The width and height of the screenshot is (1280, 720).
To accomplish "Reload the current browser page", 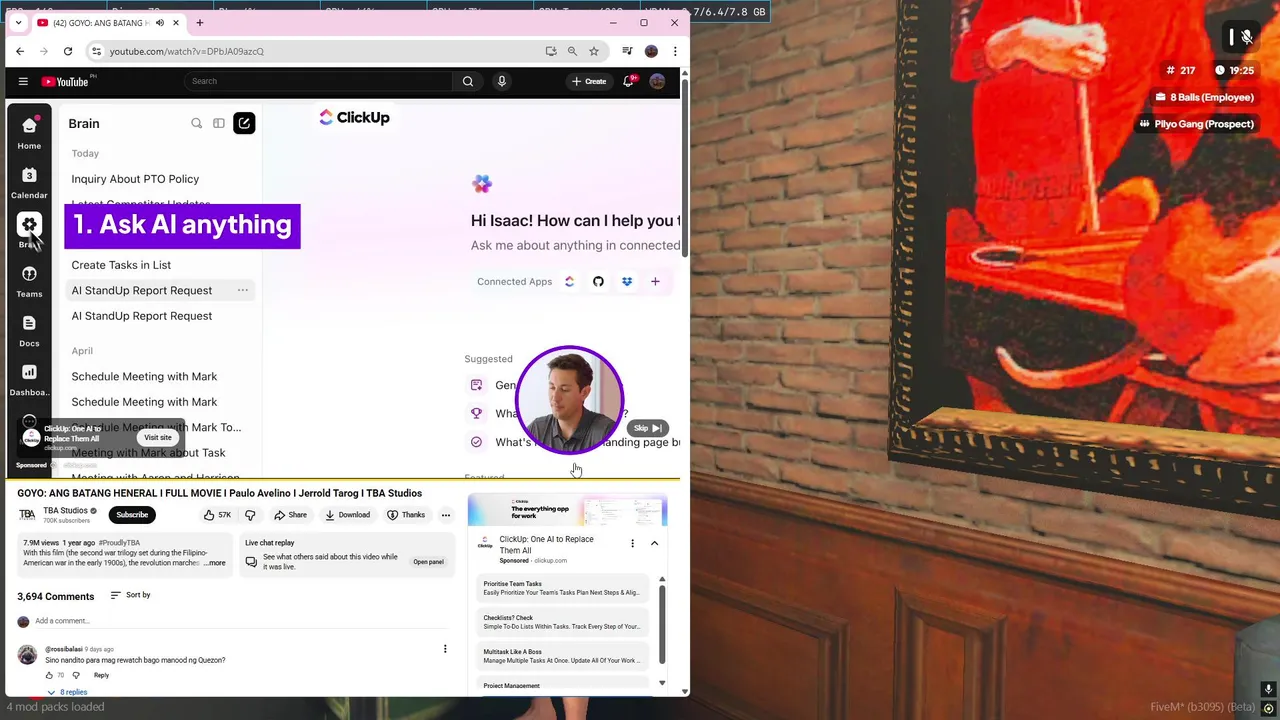I will pos(68,51).
